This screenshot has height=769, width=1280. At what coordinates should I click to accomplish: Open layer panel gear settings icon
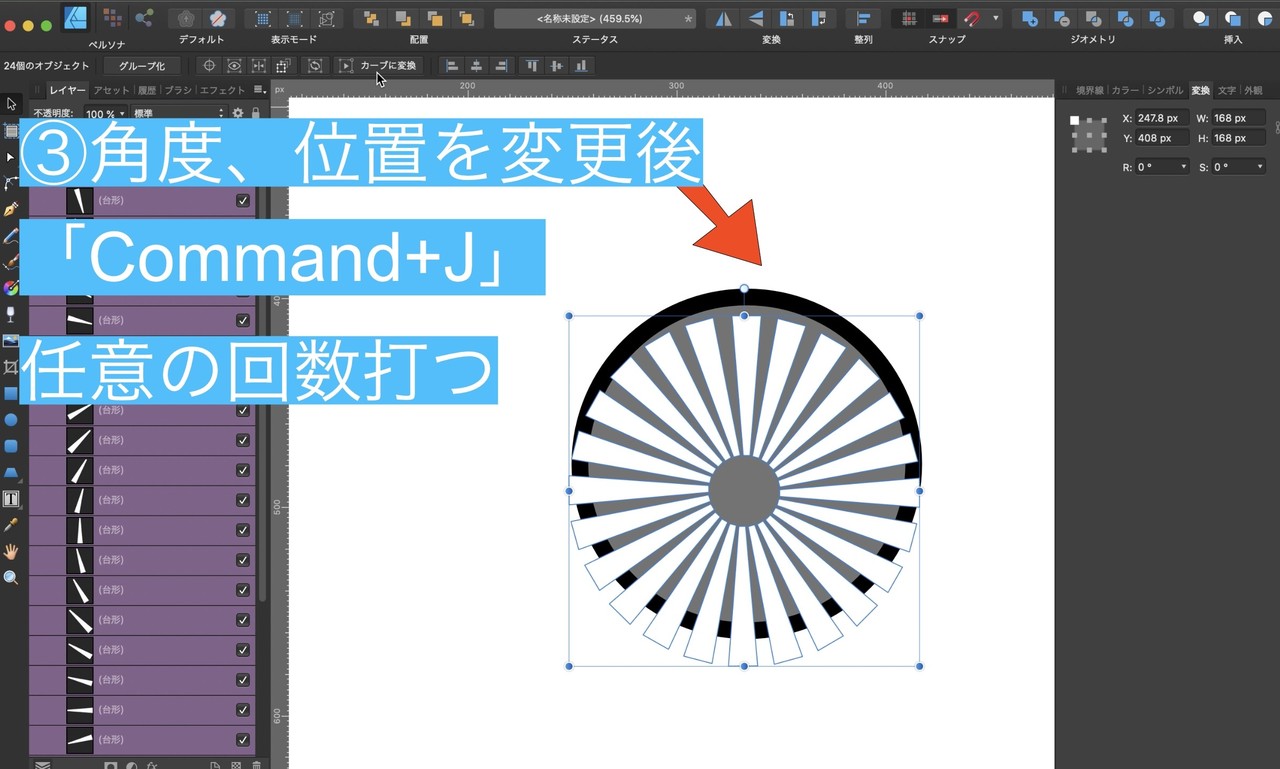pos(238,113)
